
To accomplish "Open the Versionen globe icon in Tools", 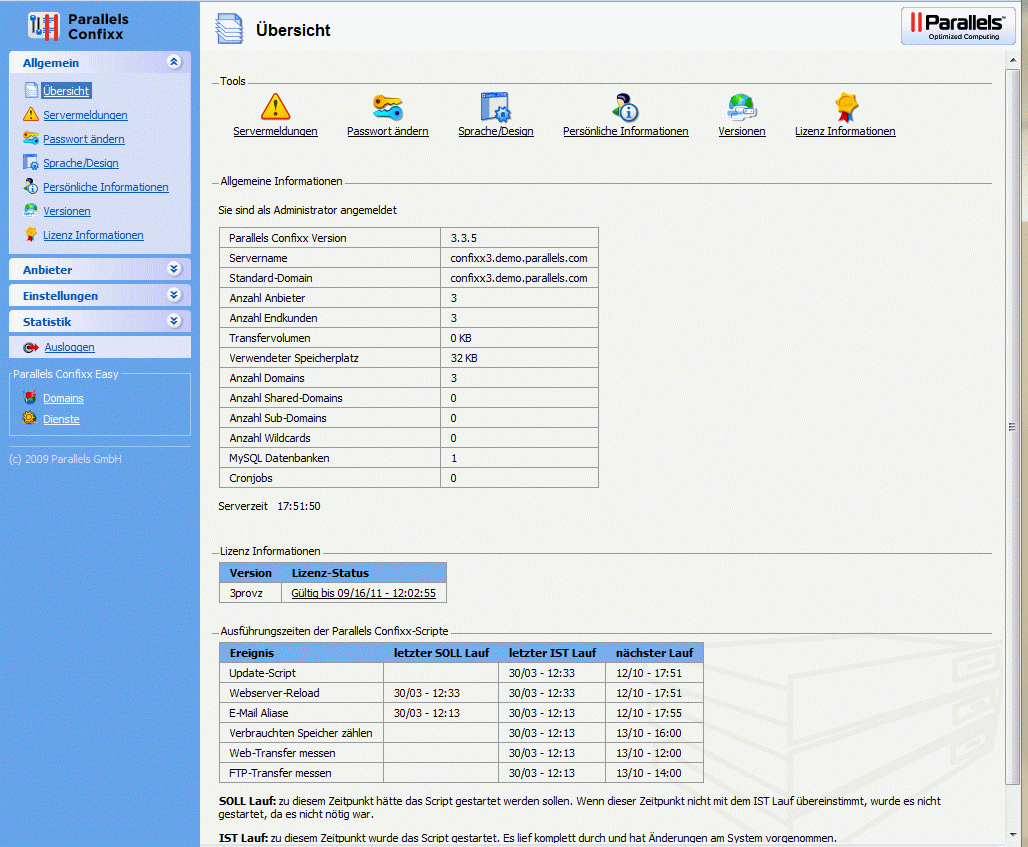I will (x=741, y=107).
